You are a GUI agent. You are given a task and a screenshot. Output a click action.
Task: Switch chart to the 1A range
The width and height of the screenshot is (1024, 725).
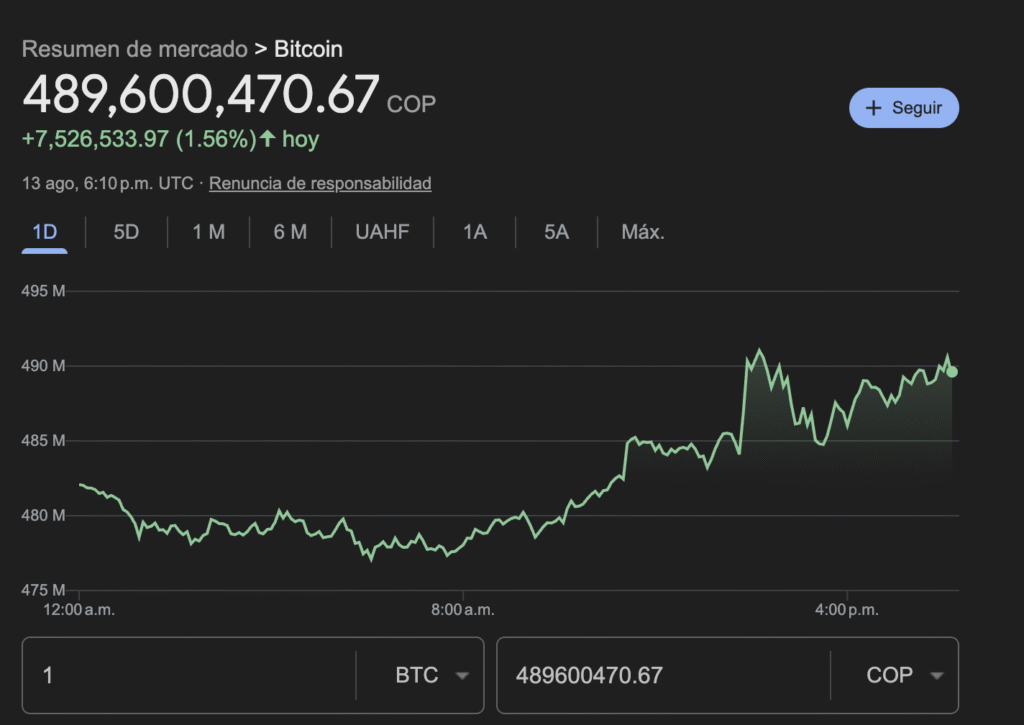[x=475, y=232]
